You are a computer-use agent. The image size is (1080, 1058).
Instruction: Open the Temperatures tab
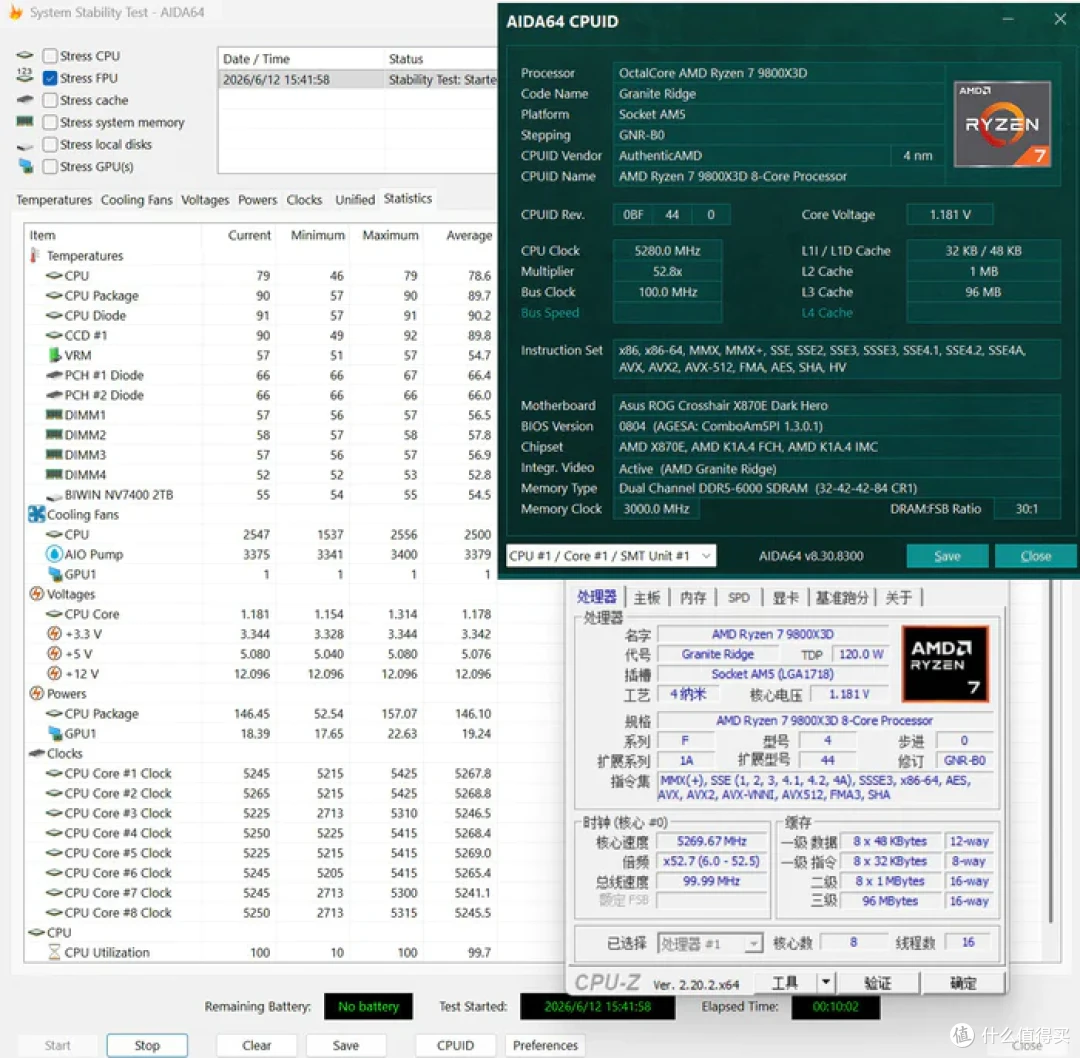[x=54, y=200]
